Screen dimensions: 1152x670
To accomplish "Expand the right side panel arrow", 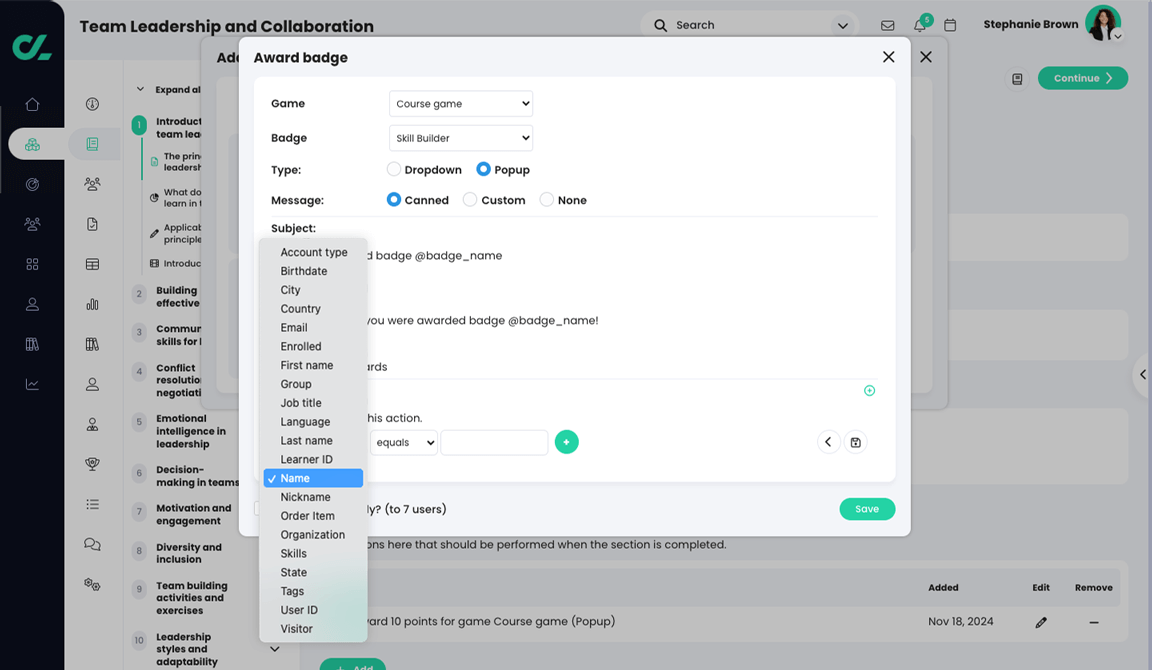I will point(1143,375).
